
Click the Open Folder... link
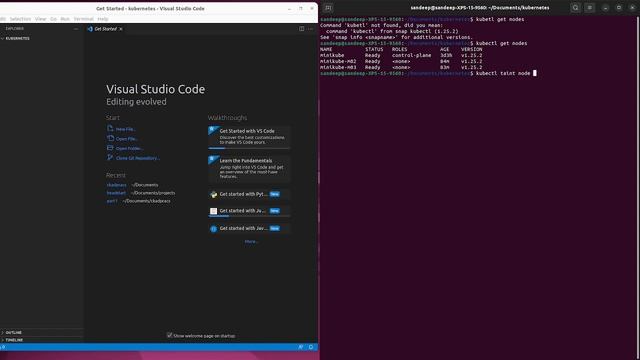point(129,149)
